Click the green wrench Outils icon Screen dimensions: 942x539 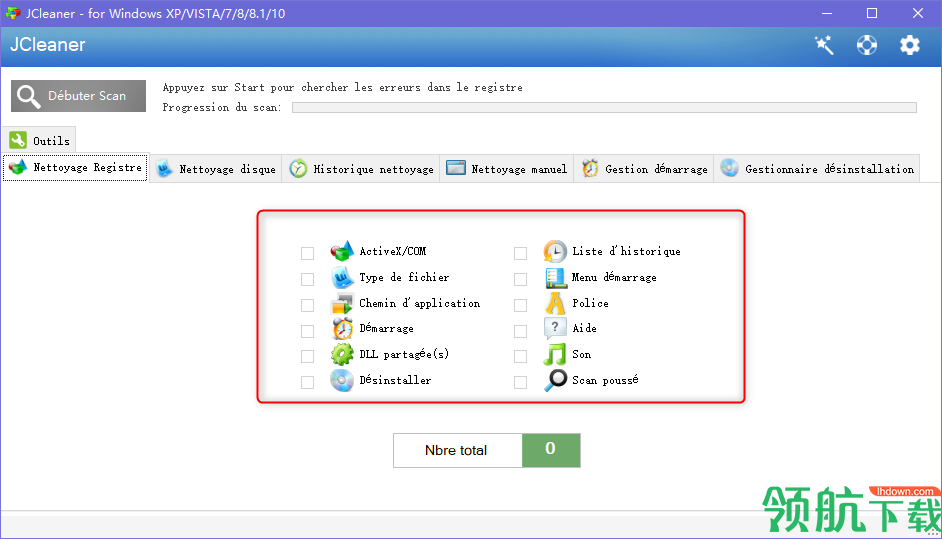coord(18,140)
